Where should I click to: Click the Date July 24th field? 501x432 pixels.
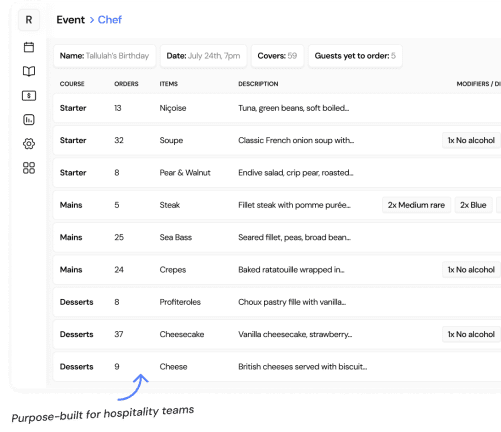[x=203, y=56]
